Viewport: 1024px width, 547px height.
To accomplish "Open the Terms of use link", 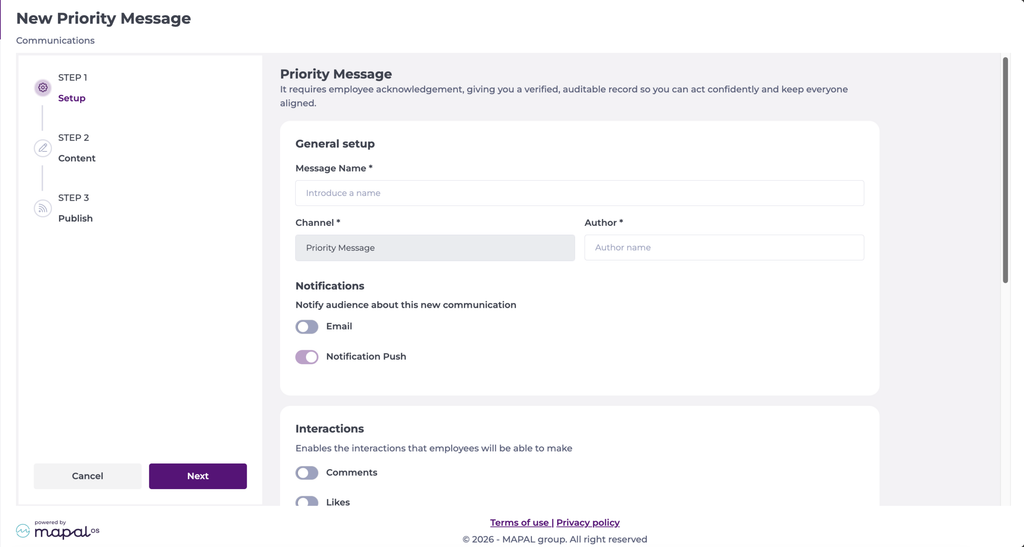I will (519, 522).
